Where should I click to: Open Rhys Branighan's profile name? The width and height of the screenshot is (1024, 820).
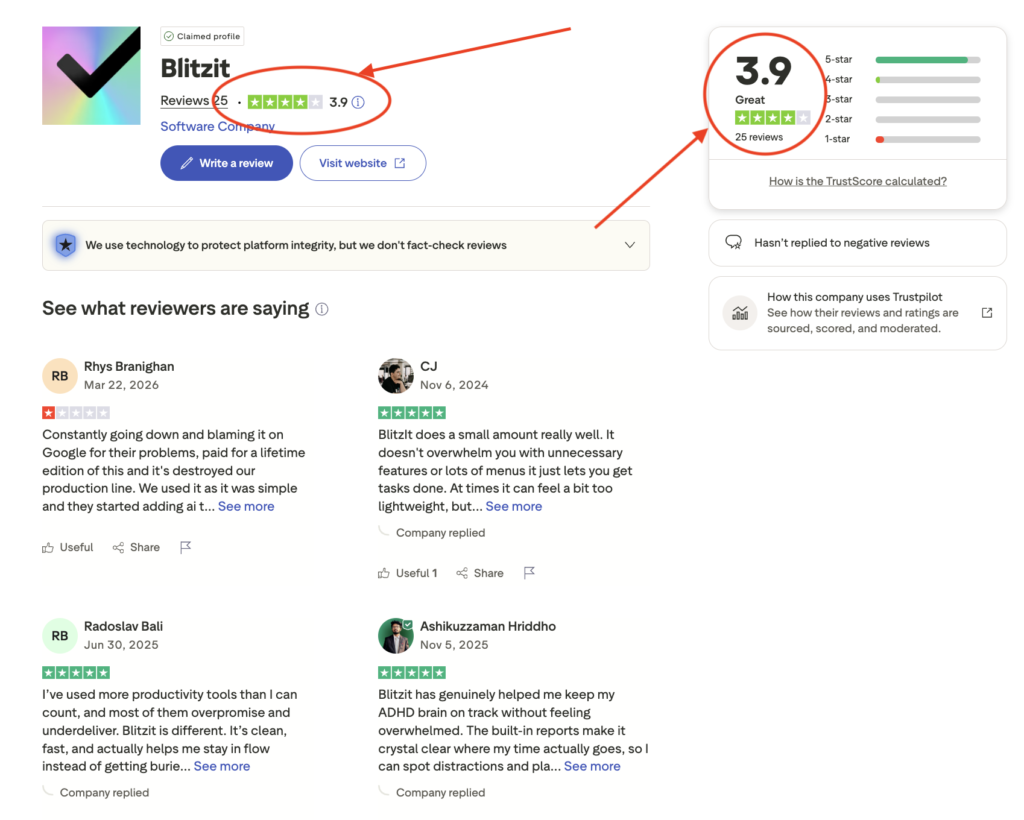point(129,367)
